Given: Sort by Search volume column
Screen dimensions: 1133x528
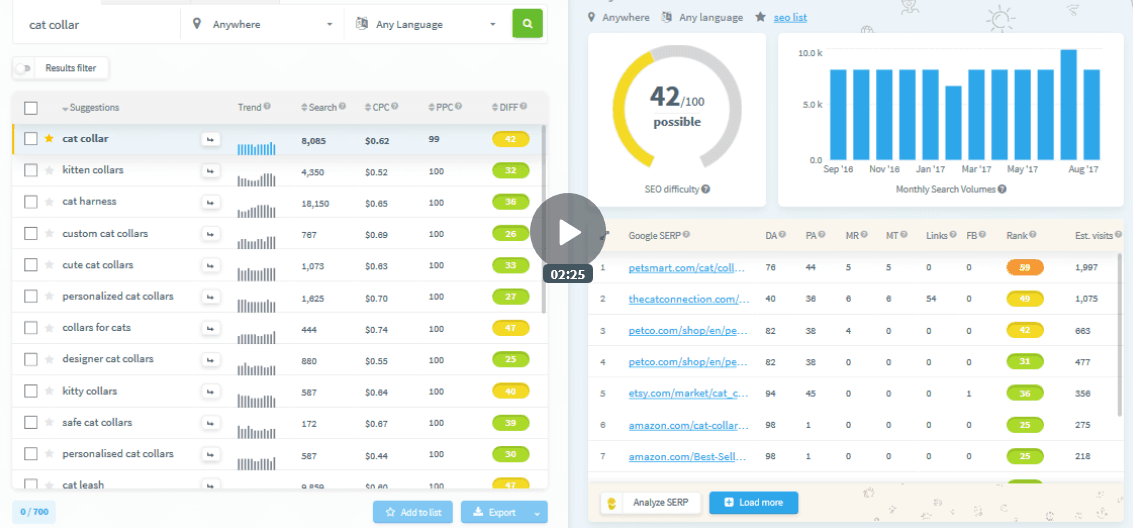Looking at the screenshot, I should (319, 108).
